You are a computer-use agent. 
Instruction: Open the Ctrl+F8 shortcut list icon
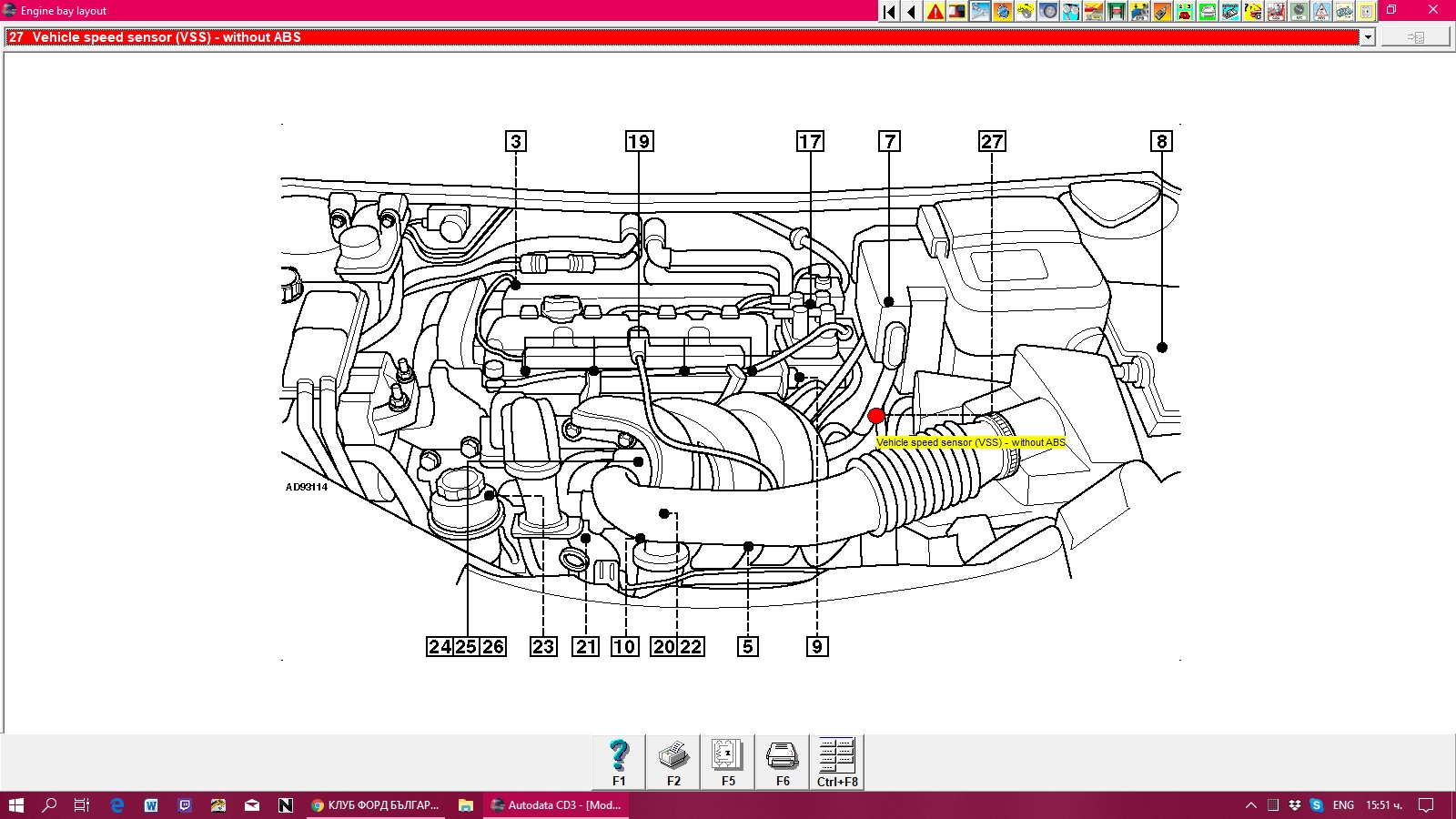coord(836,762)
